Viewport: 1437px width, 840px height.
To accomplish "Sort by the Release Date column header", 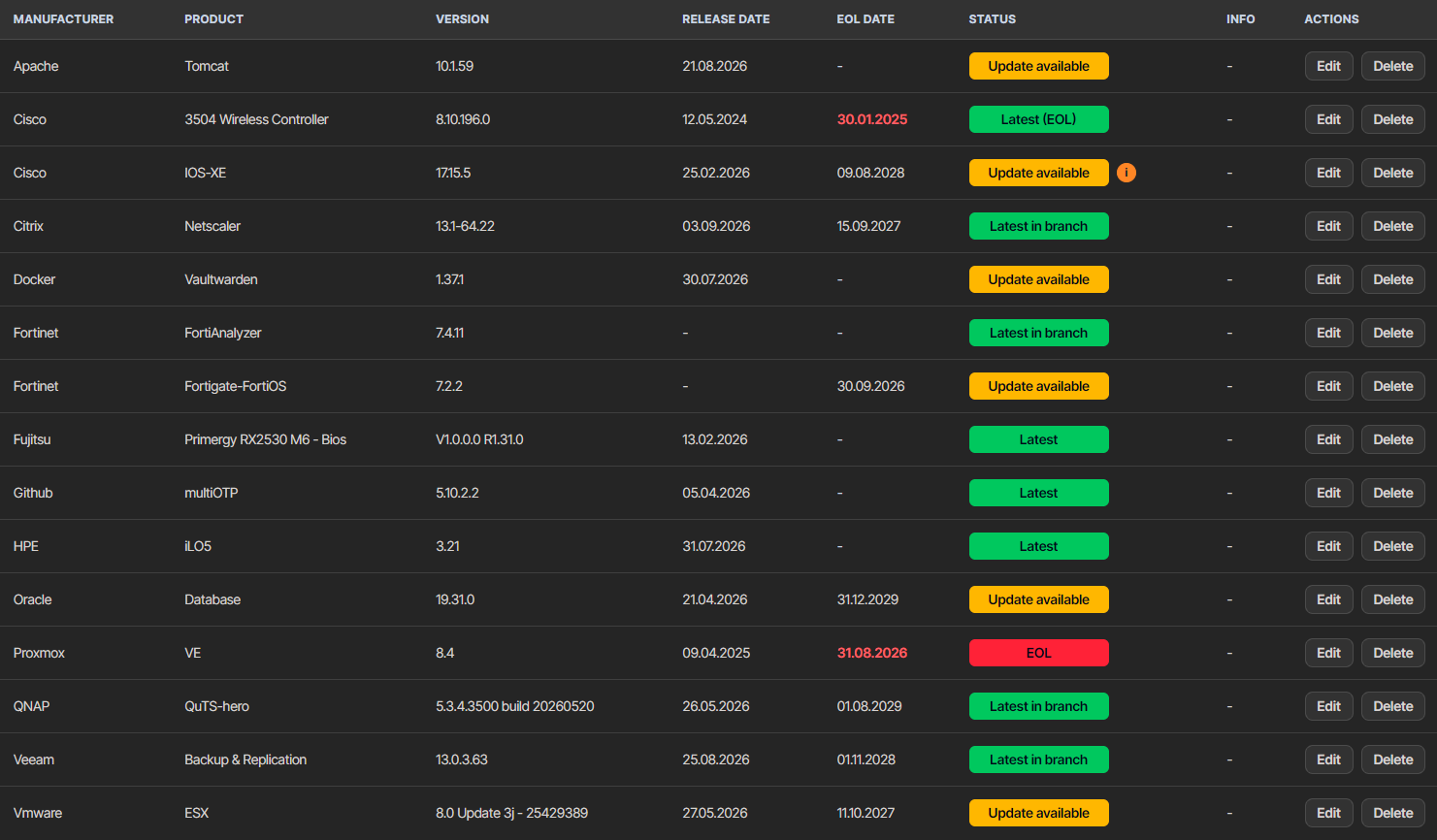I will [x=726, y=19].
